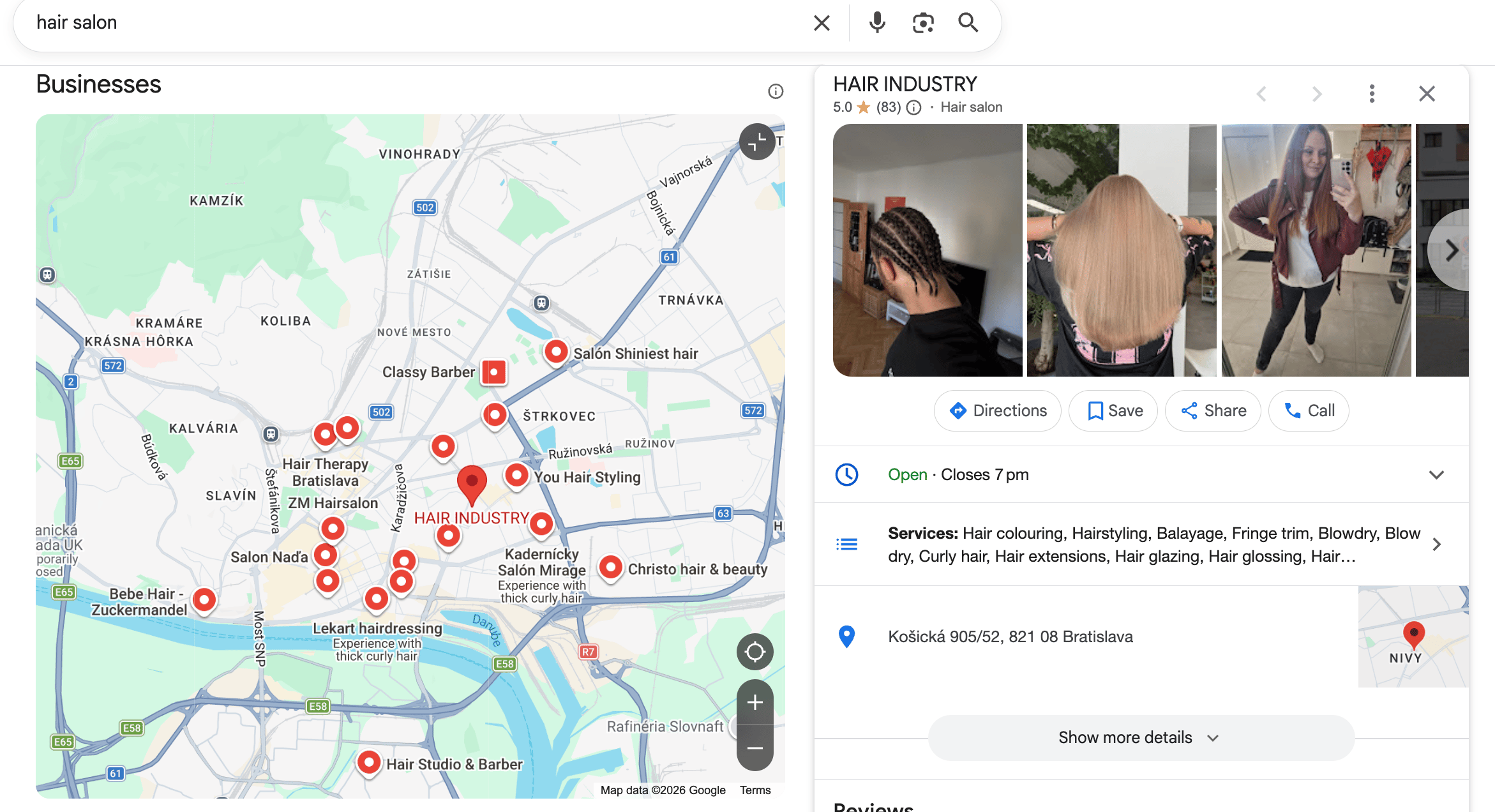Clear the search box with X icon

[822, 23]
